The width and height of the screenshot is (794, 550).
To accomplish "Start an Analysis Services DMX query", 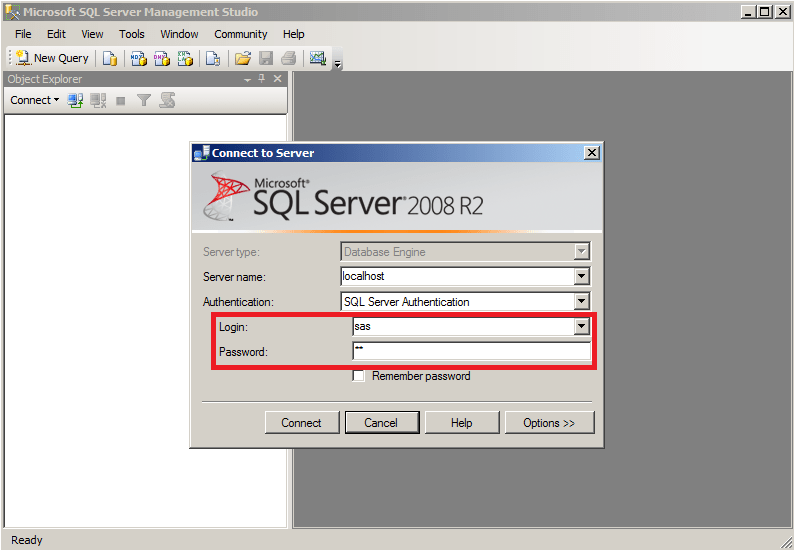I will point(162,58).
